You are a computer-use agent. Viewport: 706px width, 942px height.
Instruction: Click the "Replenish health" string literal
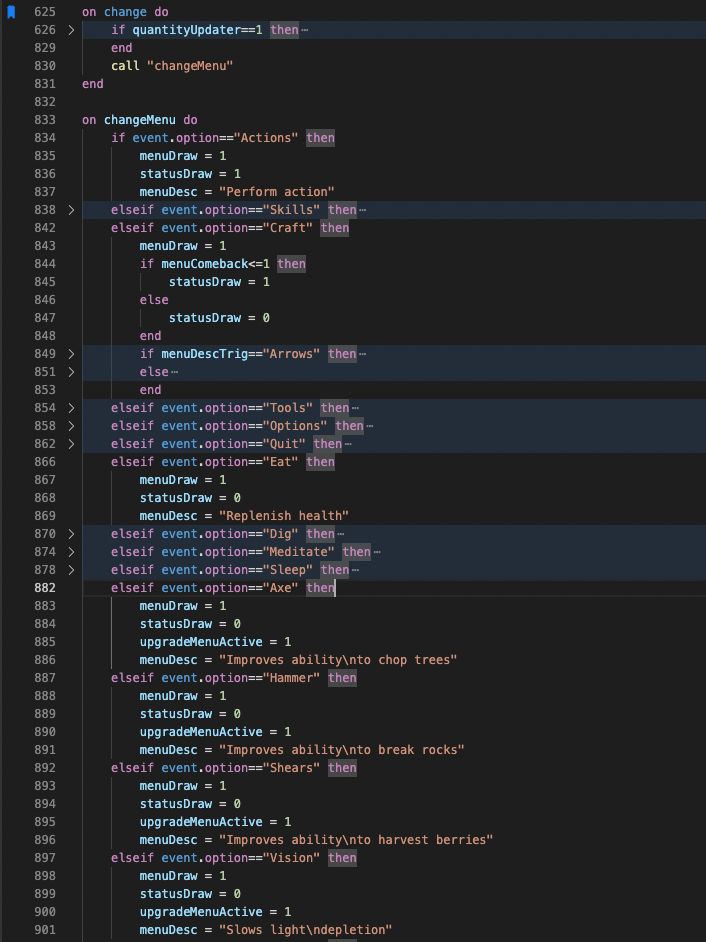tap(283, 516)
